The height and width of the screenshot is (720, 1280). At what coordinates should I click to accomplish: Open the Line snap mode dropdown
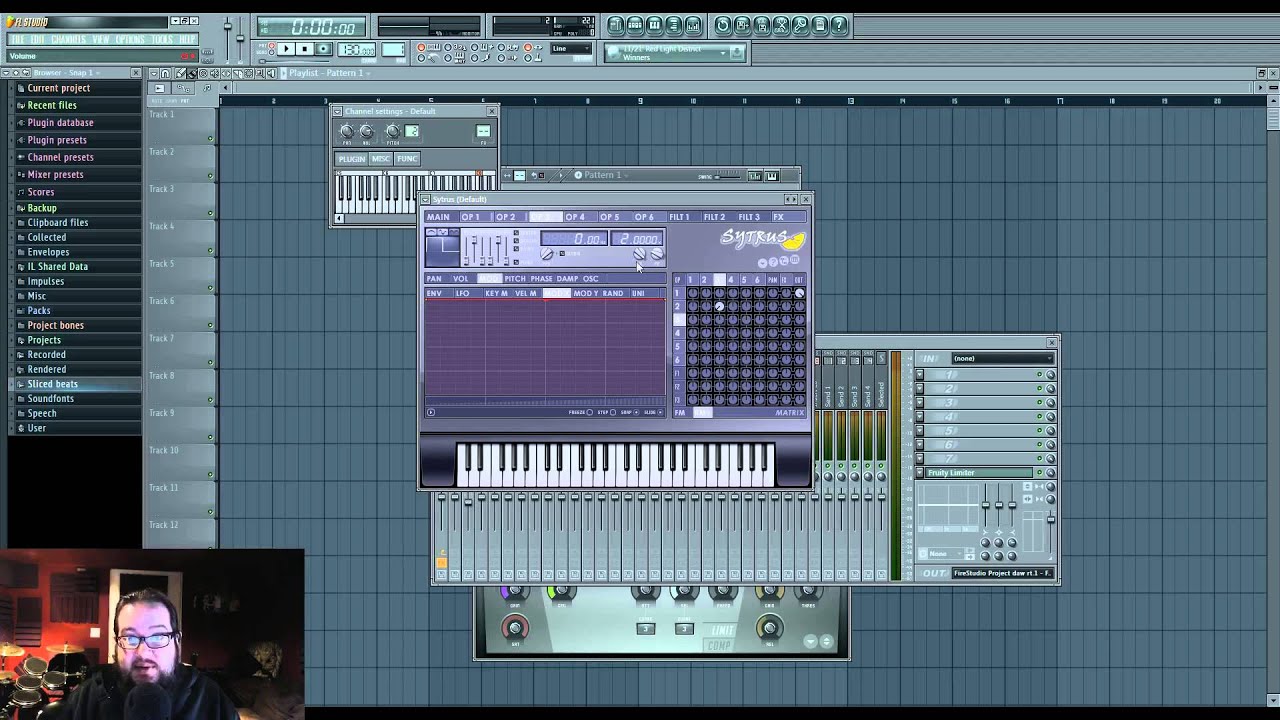tap(571, 48)
